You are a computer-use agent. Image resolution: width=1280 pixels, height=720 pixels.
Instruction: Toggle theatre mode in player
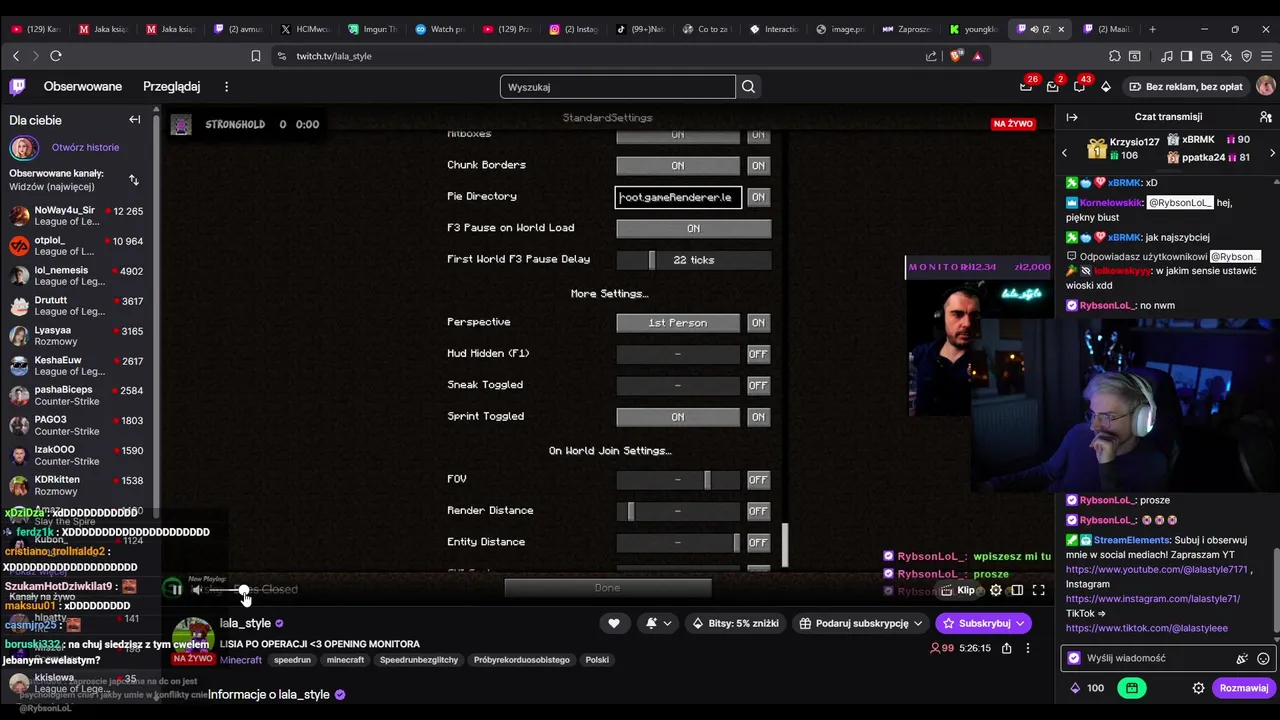pyautogui.click(x=1017, y=590)
